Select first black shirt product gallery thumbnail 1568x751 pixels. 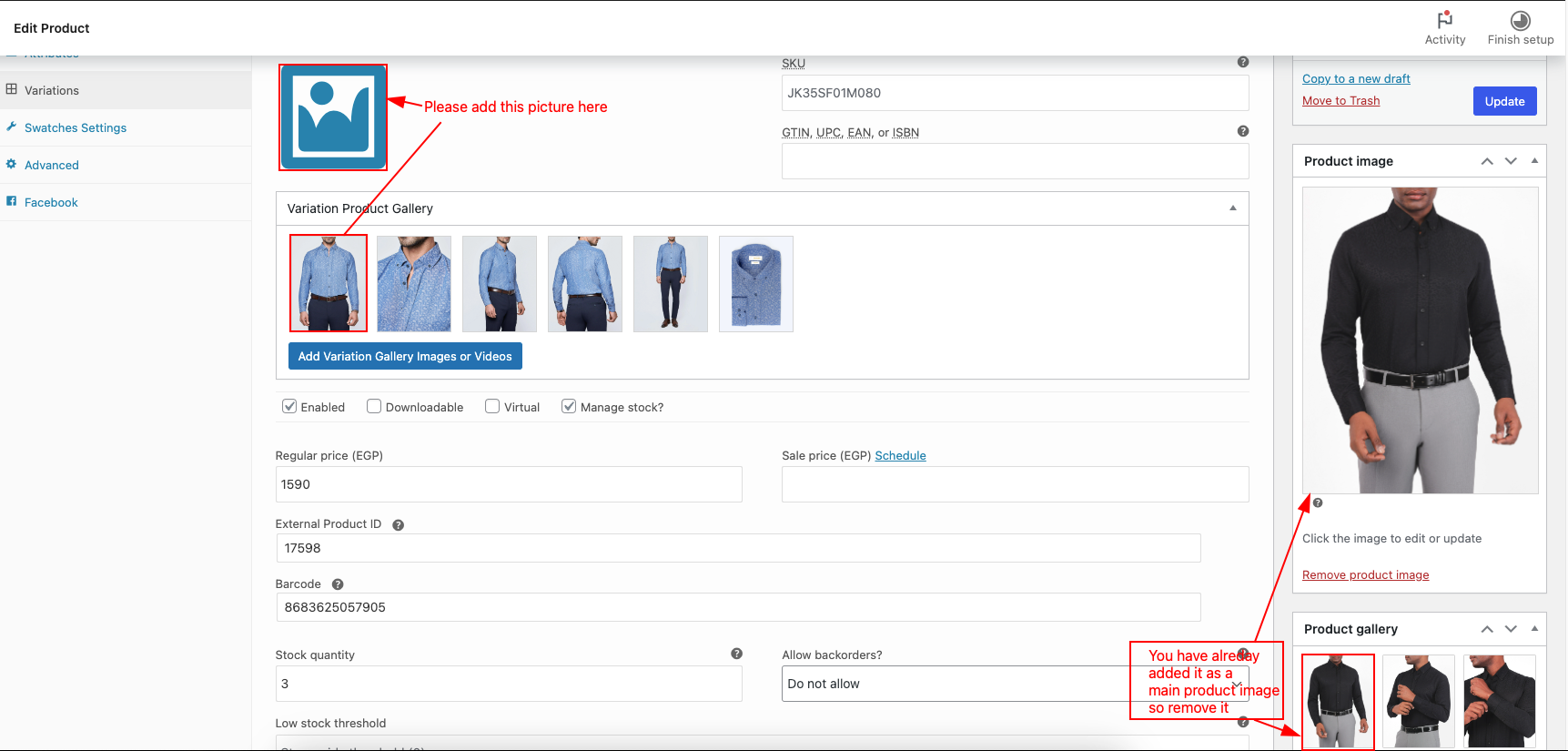pos(1338,702)
